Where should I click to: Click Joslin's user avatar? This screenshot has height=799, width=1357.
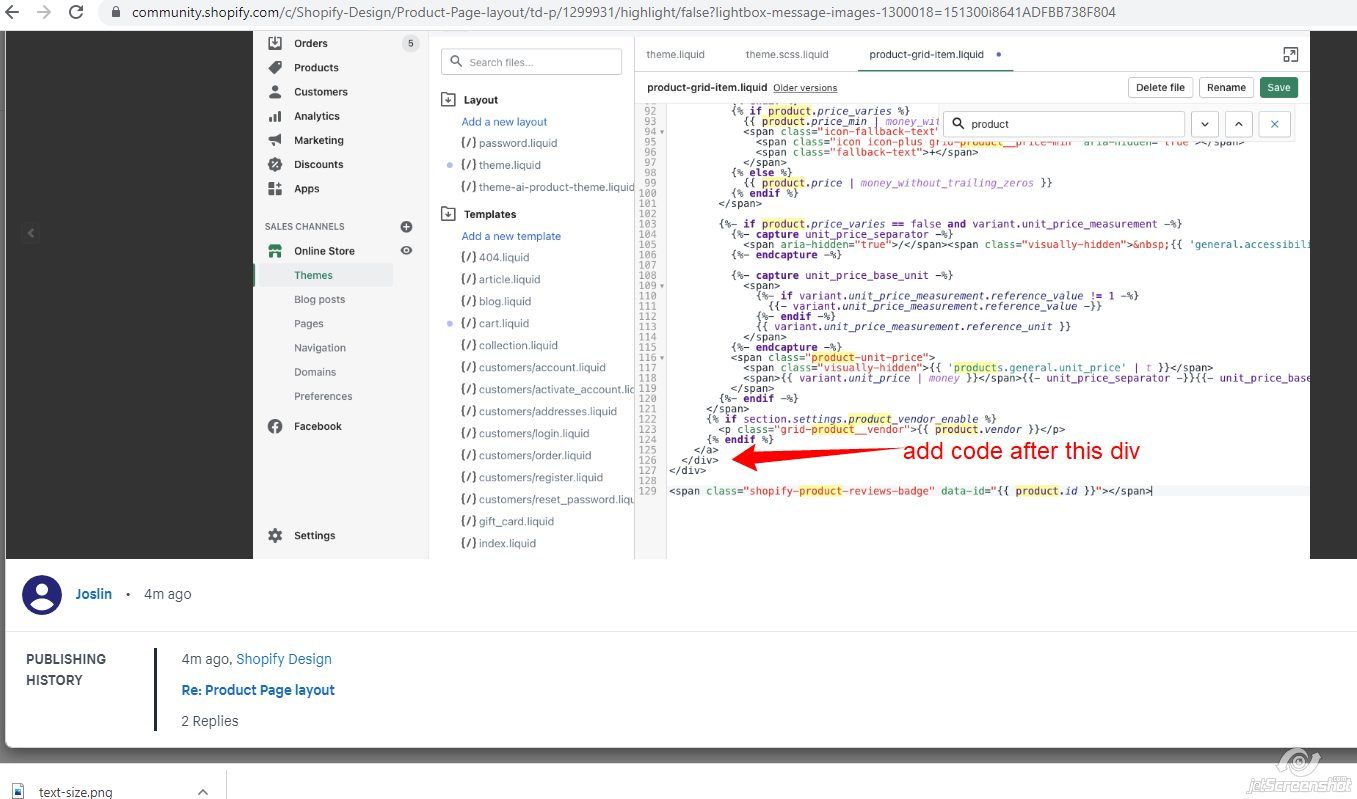coord(42,594)
